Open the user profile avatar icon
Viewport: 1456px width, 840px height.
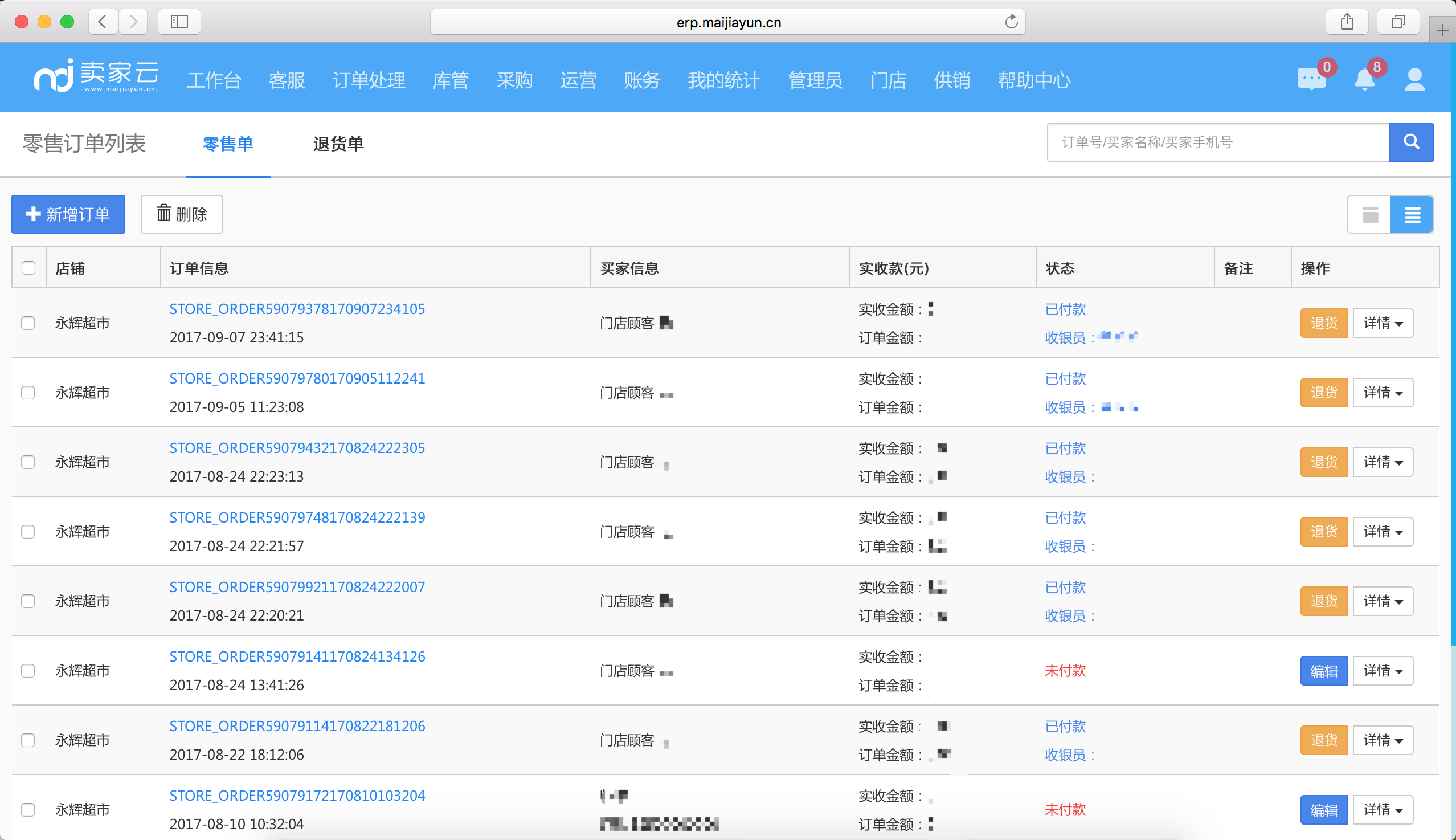[x=1414, y=80]
